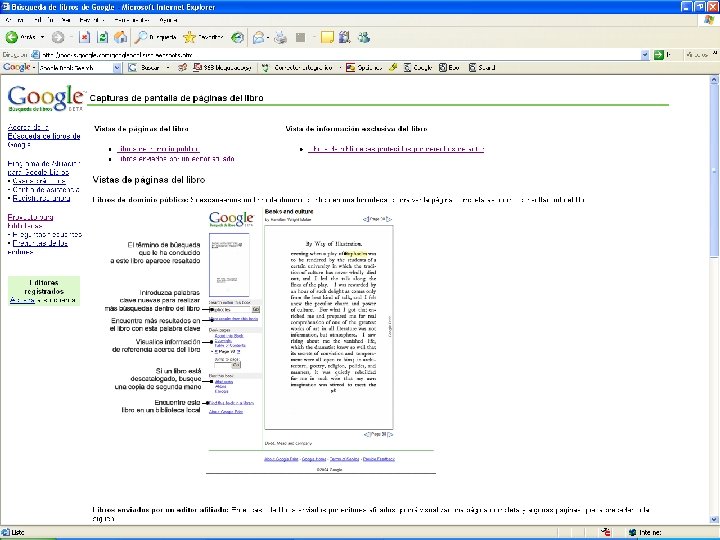Screen dimensions: 720x540
Task: Open the Mail button dropdown arrow
Action: click(268, 37)
